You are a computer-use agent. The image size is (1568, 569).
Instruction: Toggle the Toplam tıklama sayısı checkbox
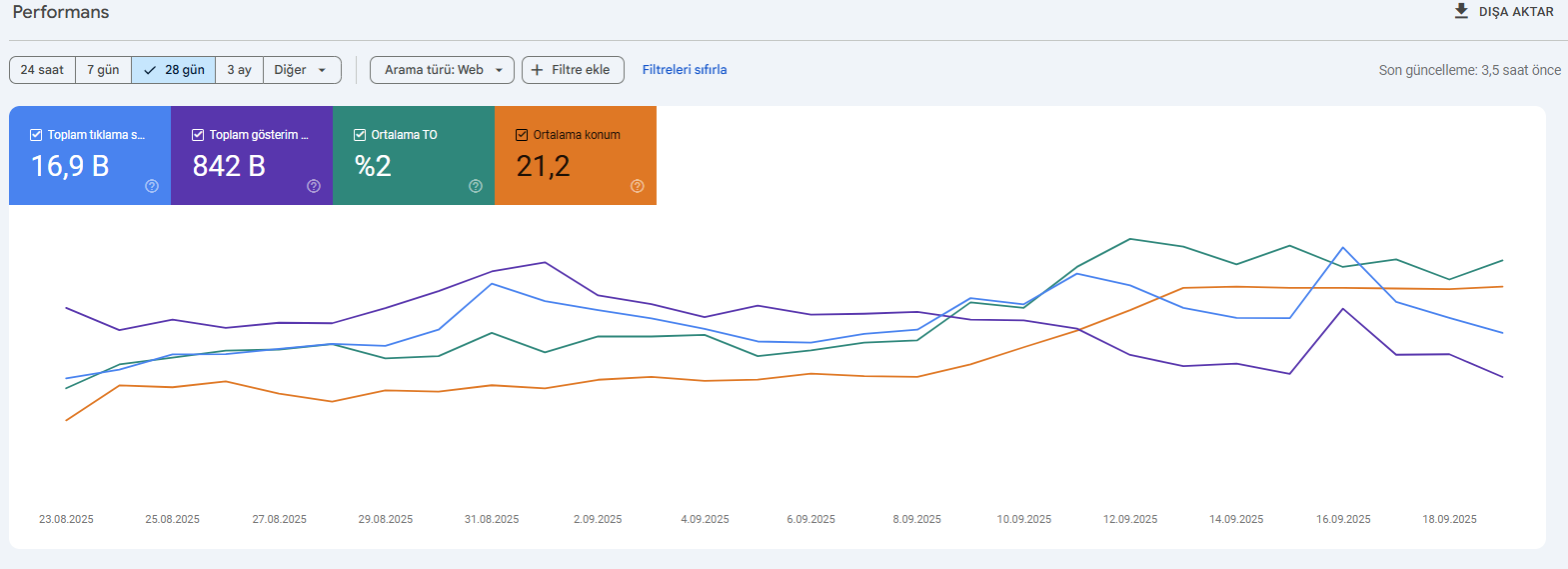(x=36, y=135)
